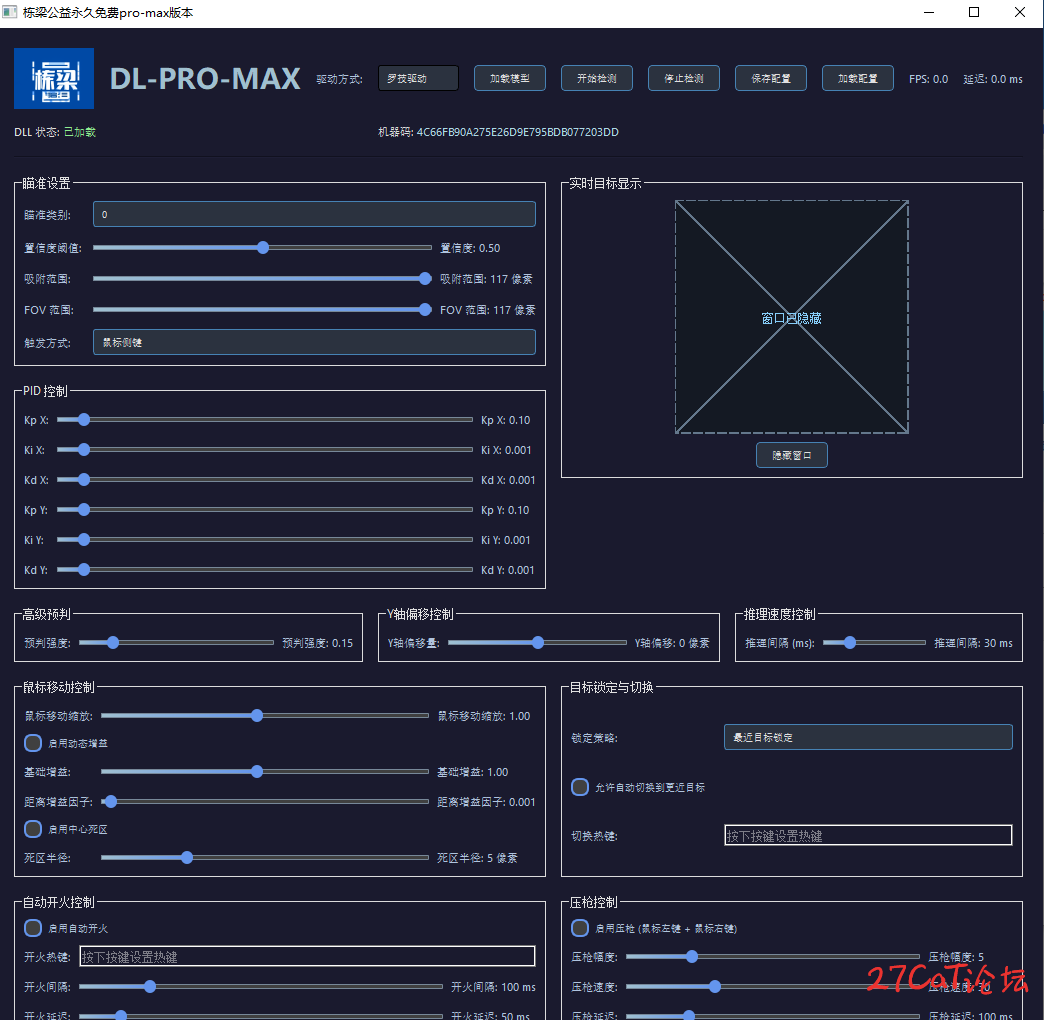The width and height of the screenshot is (1044, 1020).
Task: Maximize the window from the title bar
Action: (974, 12)
